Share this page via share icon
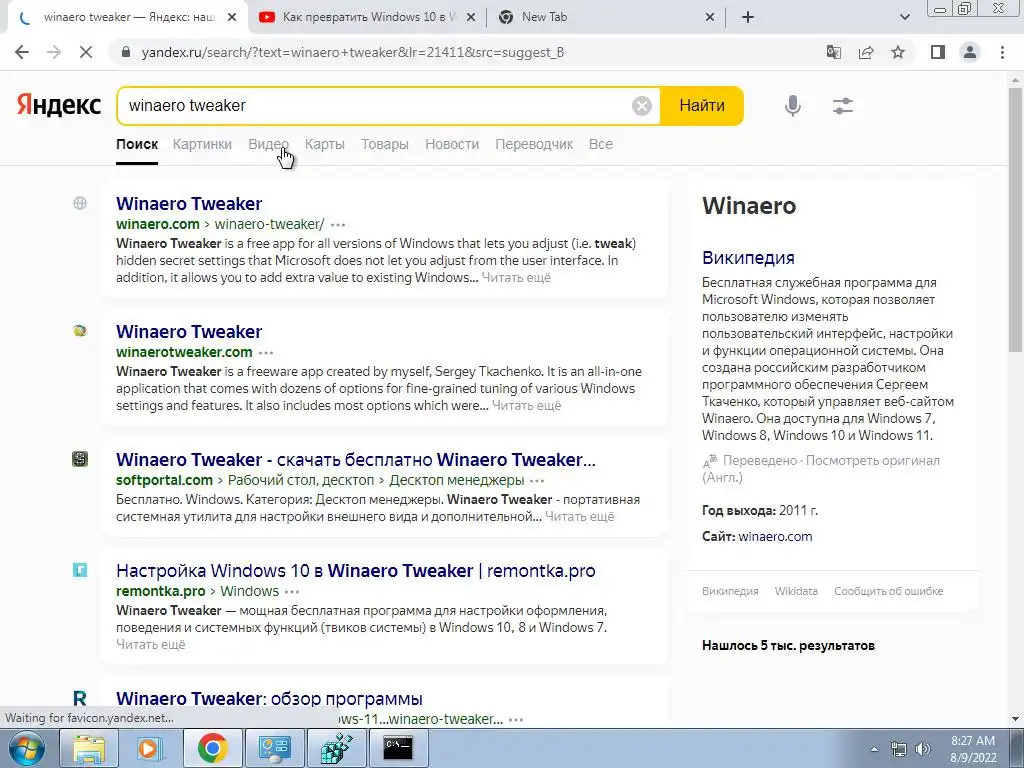Viewport: 1024px width, 768px height. 866,52
